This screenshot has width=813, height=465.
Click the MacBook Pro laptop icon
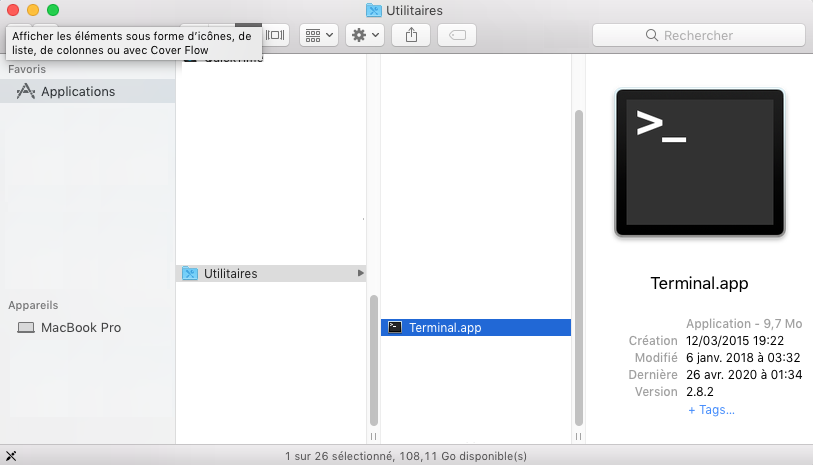tap(26, 328)
